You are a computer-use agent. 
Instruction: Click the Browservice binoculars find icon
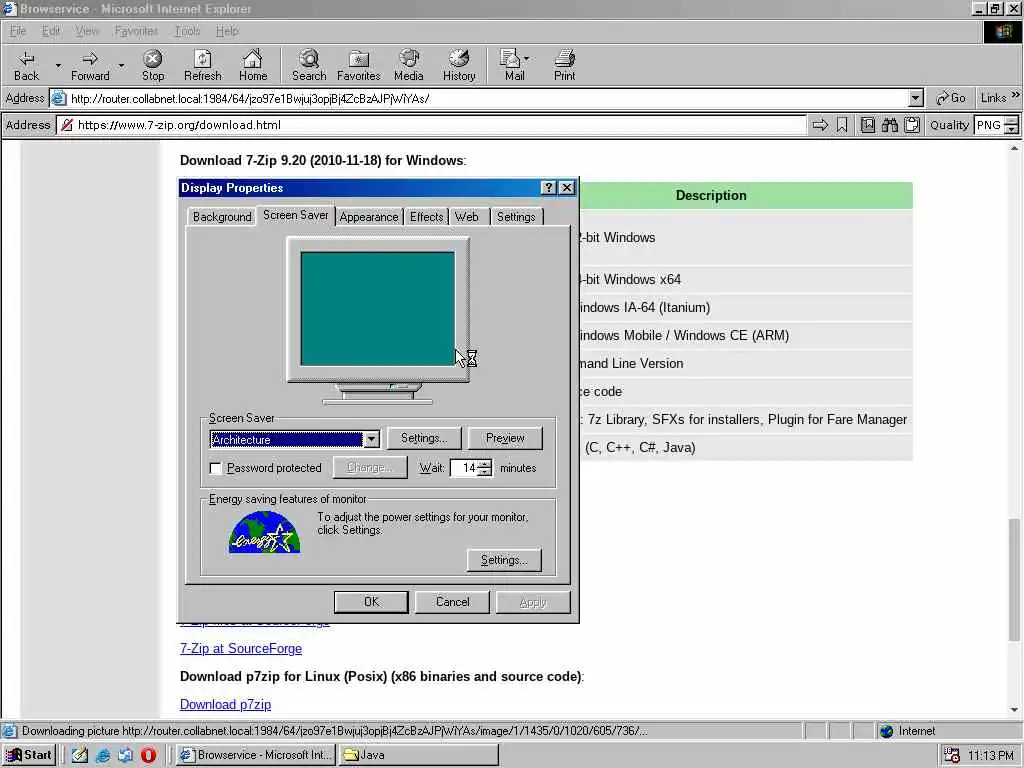889,125
